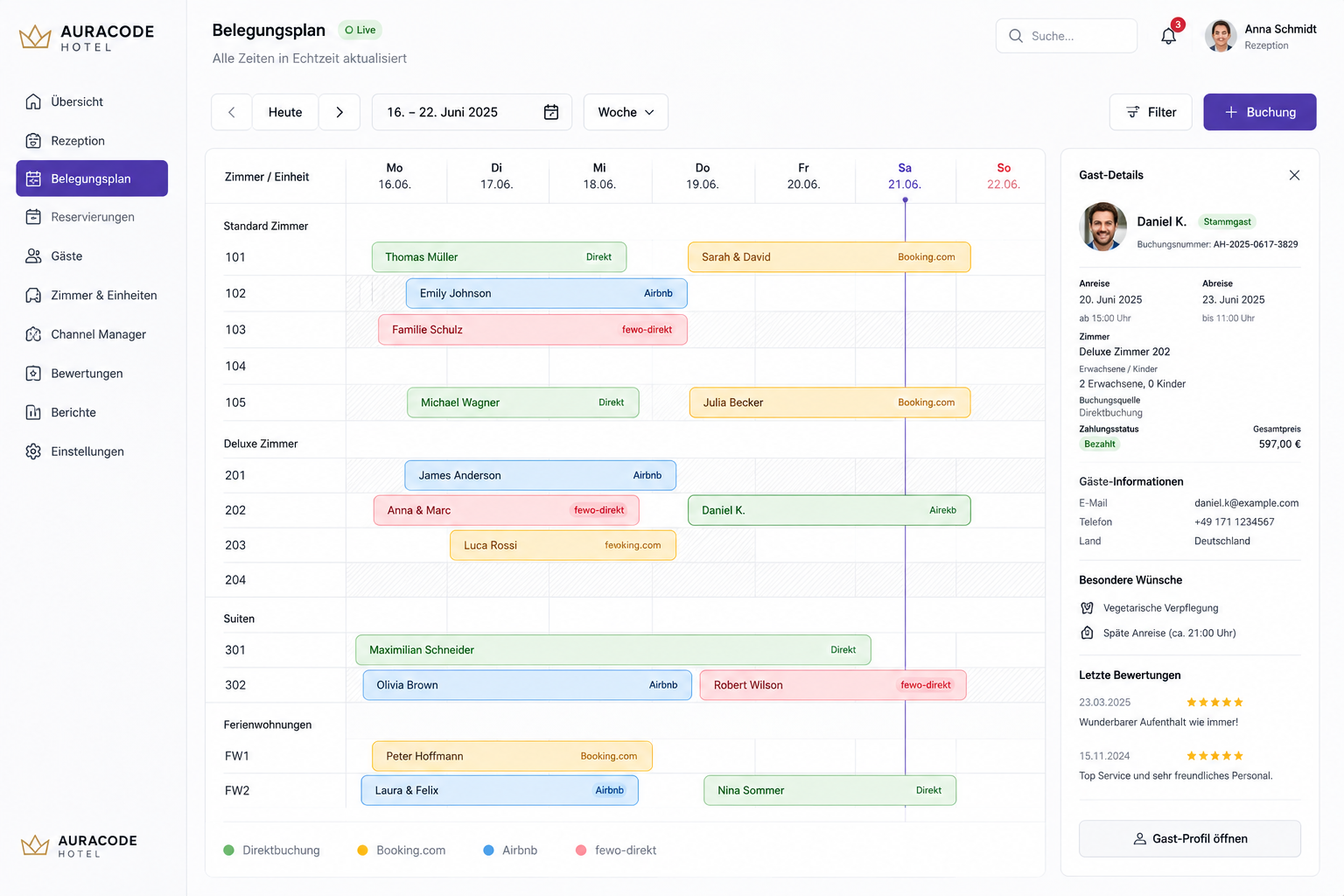Select Michael Wagner booking bar
Image resolution: width=1344 pixels, height=896 pixels.
click(x=523, y=402)
